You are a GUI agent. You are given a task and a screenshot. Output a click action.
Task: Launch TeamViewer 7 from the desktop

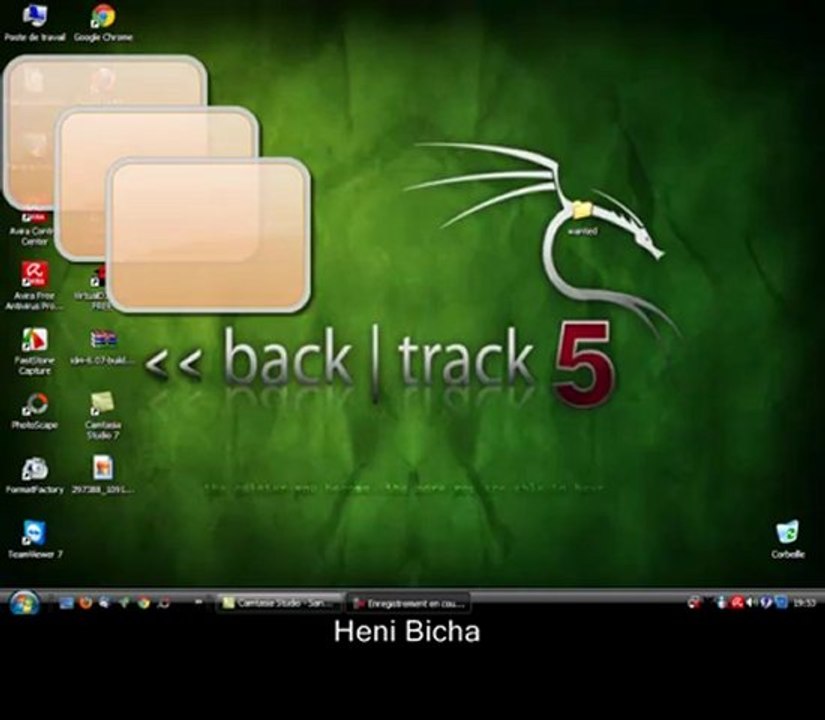click(x=35, y=539)
